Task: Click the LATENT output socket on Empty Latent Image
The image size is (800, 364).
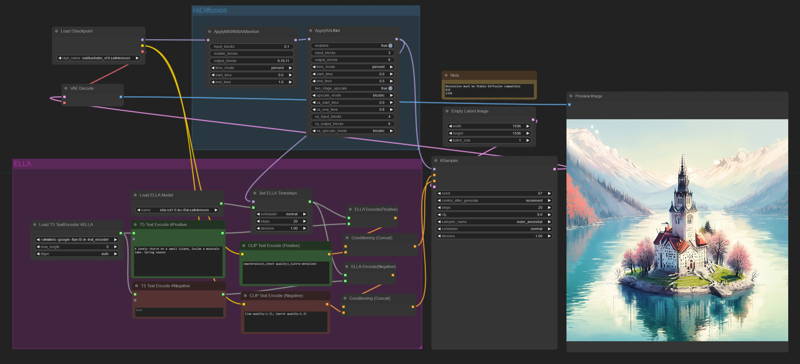Action: pyautogui.click(x=533, y=120)
